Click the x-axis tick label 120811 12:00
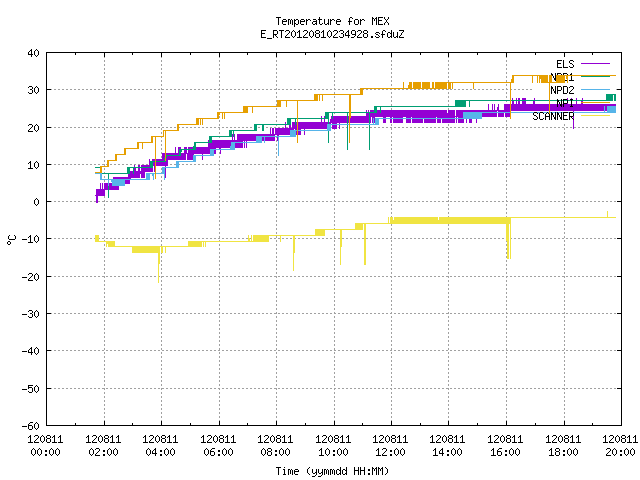 click(x=391, y=446)
